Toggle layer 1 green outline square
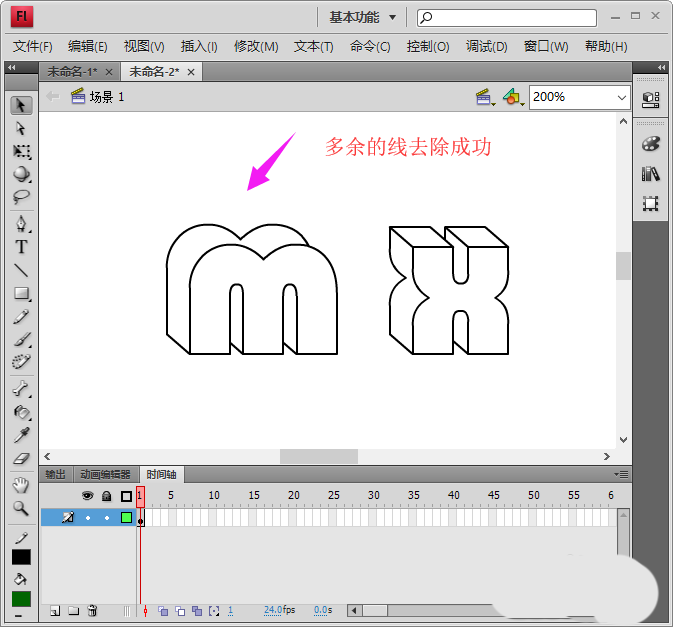The width and height of the screenshot is (673, 627). (126, 518)
